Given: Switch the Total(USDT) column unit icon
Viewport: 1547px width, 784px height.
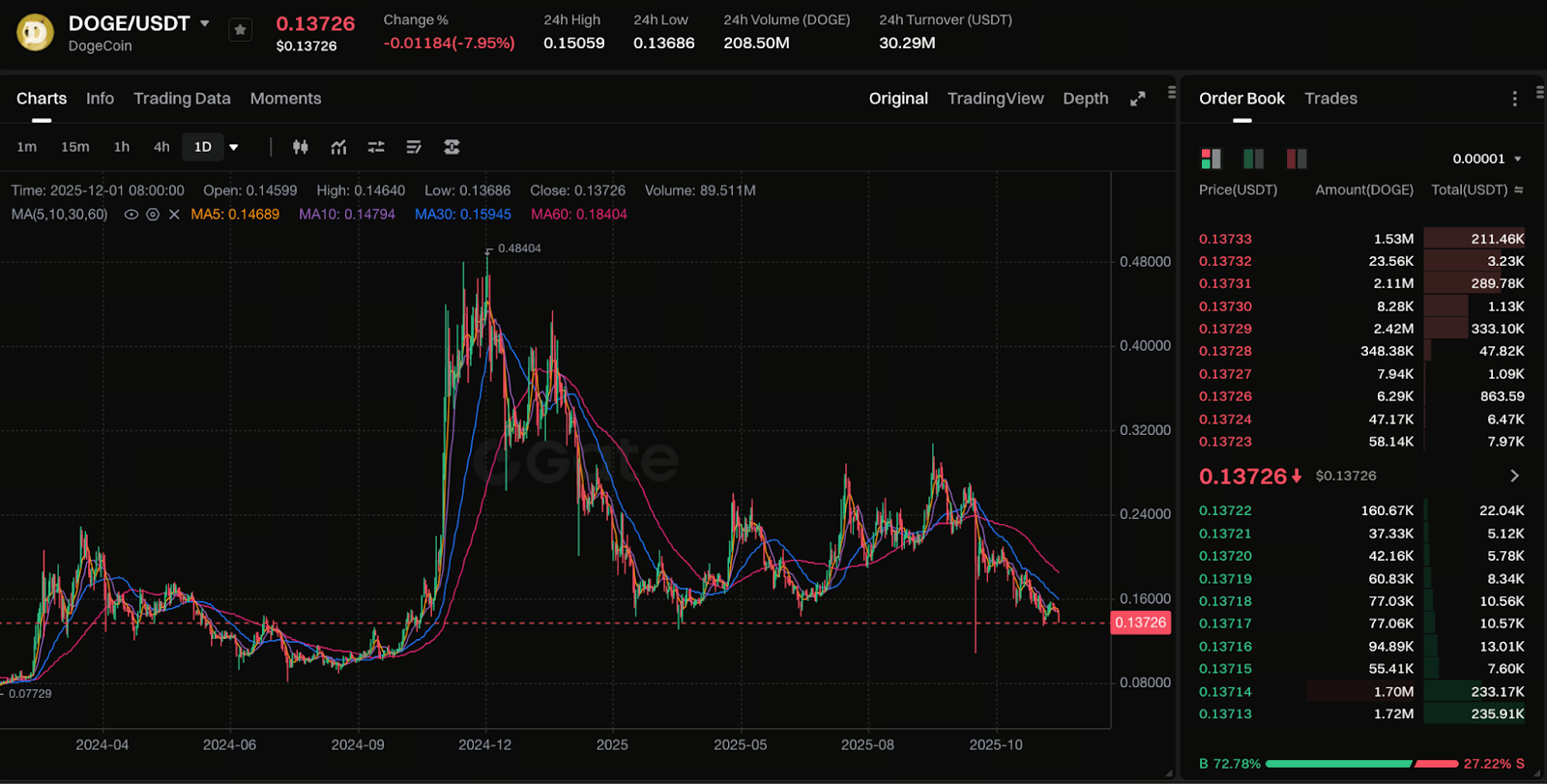Looking at the screenshot, I should [x=1519, y=189].
